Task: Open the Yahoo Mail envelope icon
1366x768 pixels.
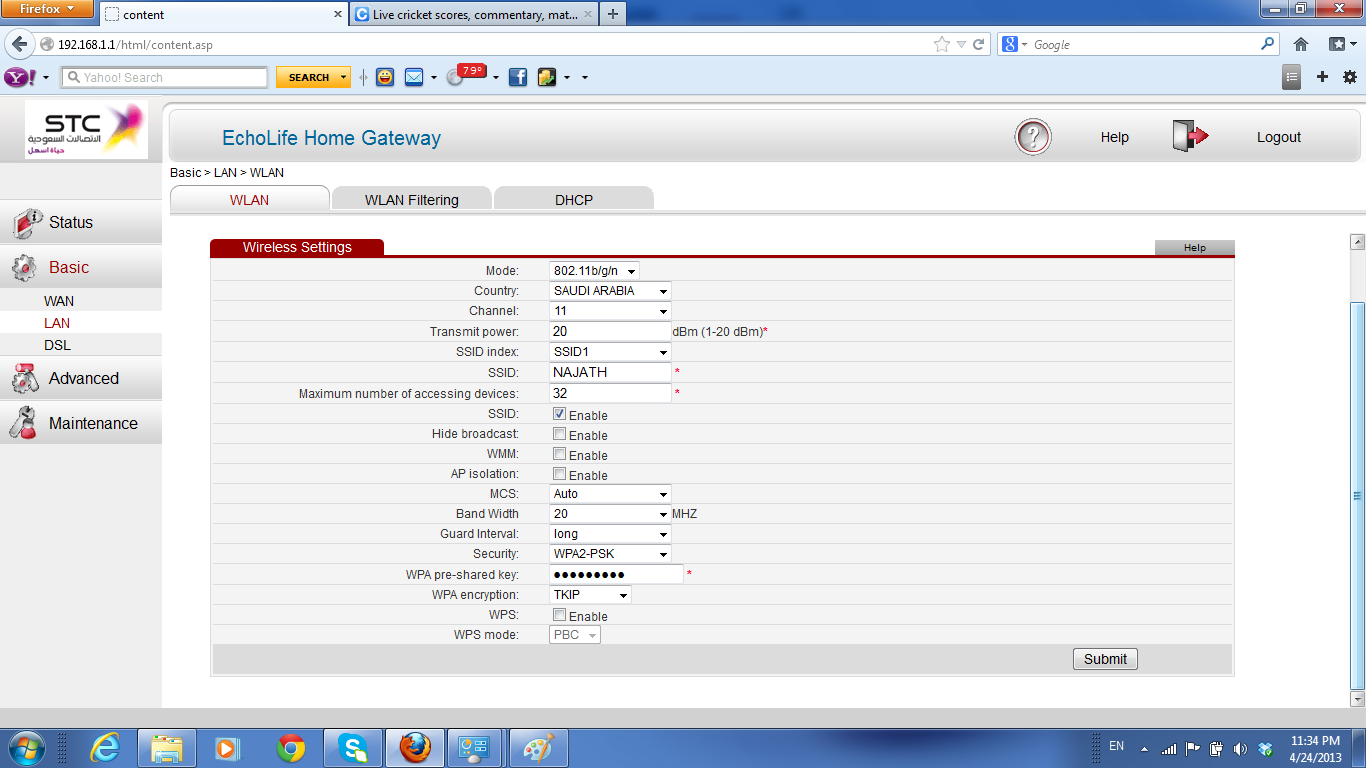Action: (x=414, y=77)
